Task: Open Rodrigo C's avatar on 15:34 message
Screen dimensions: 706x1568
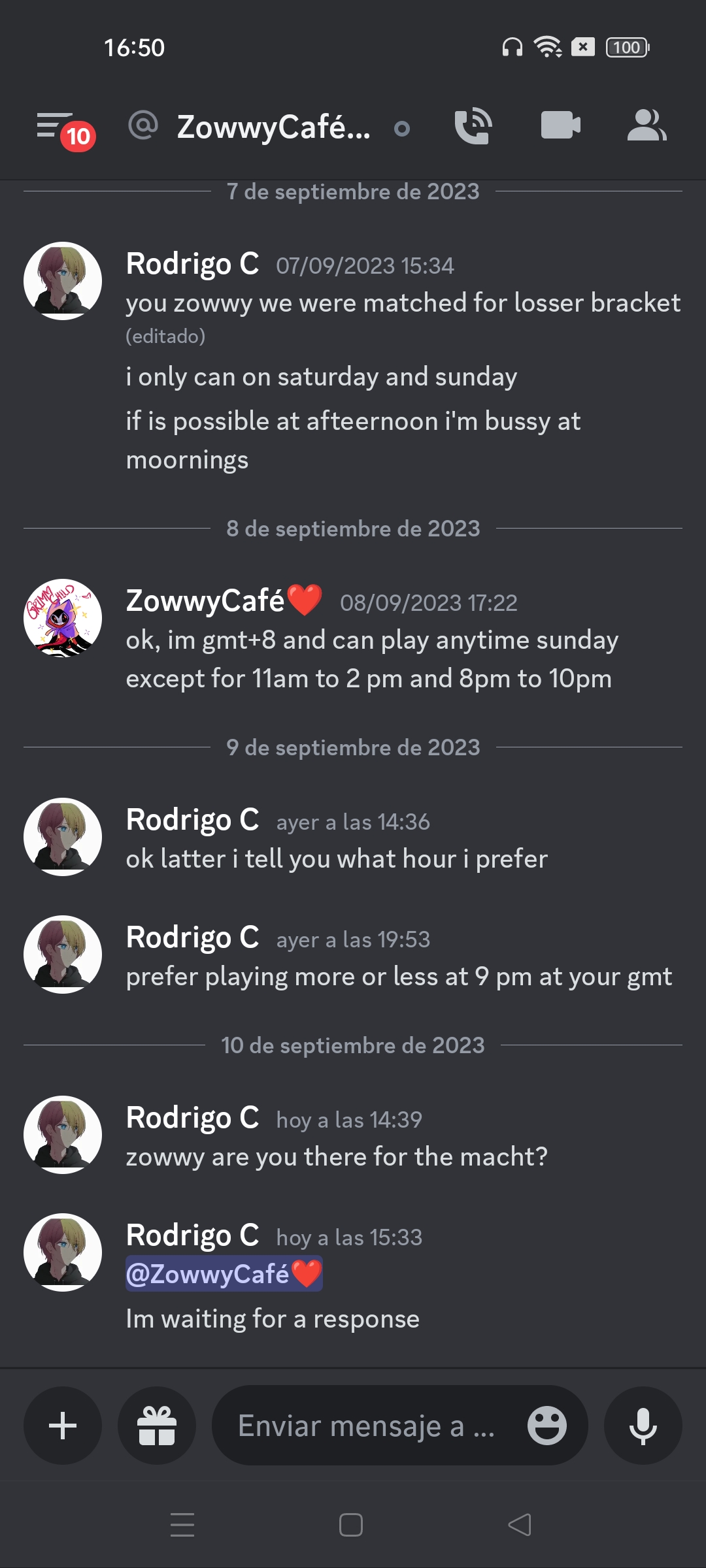Action: coord(63,281)
